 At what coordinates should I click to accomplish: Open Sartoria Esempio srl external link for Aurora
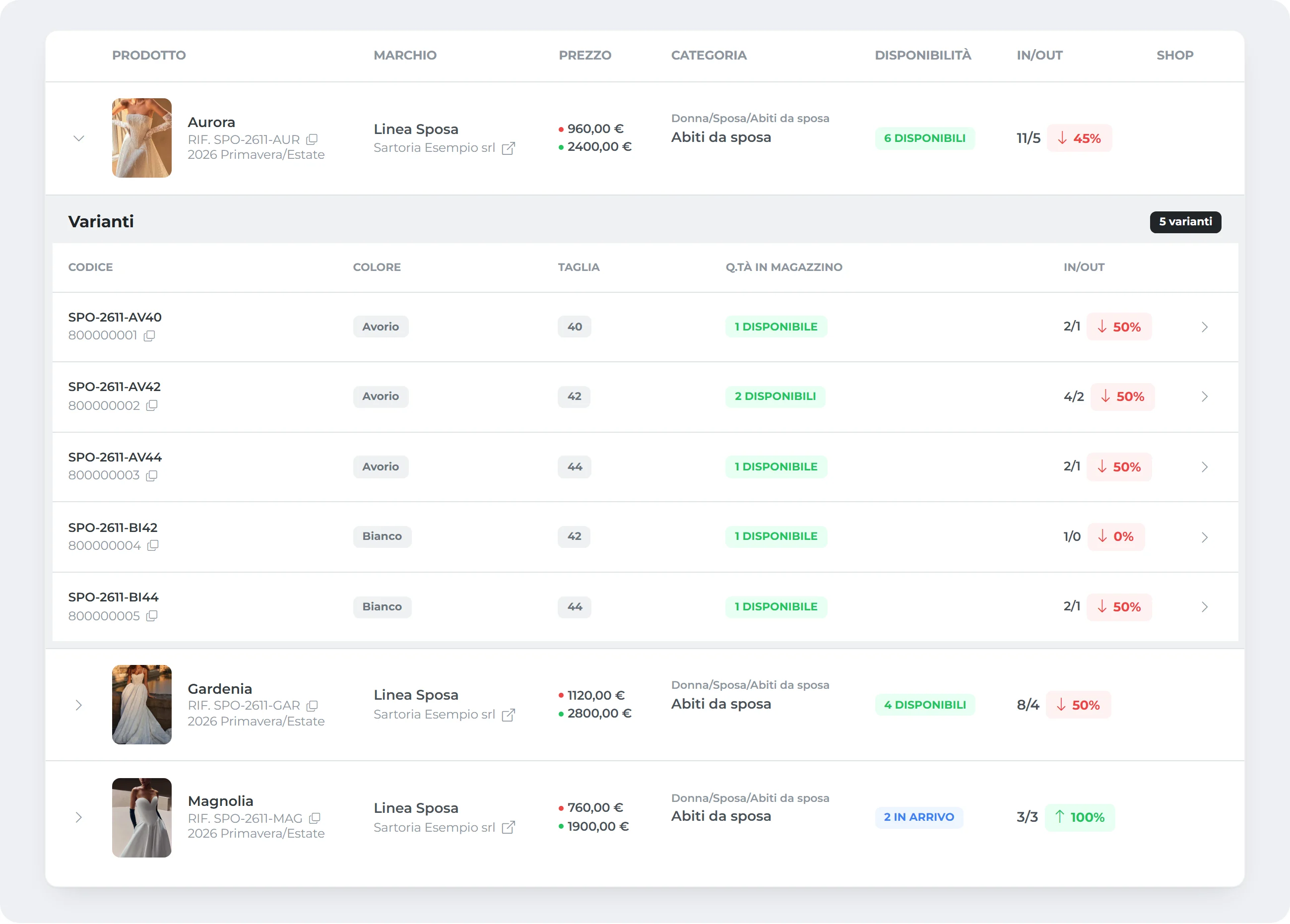509,148
